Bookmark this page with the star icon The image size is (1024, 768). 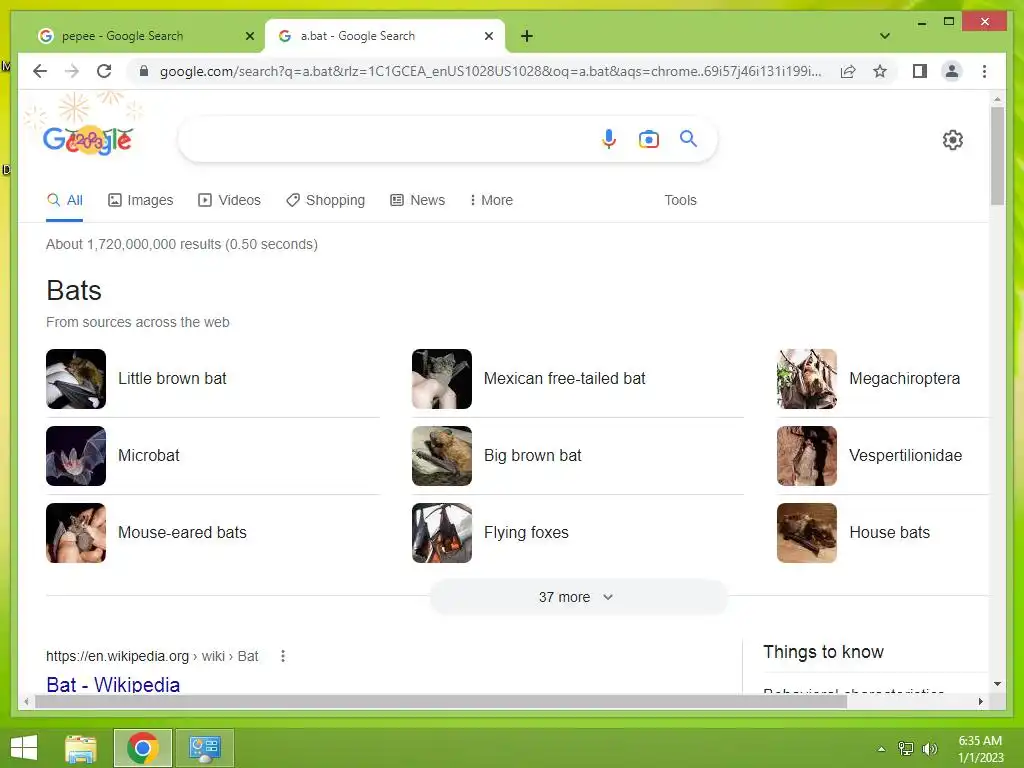tap(880, 71)
